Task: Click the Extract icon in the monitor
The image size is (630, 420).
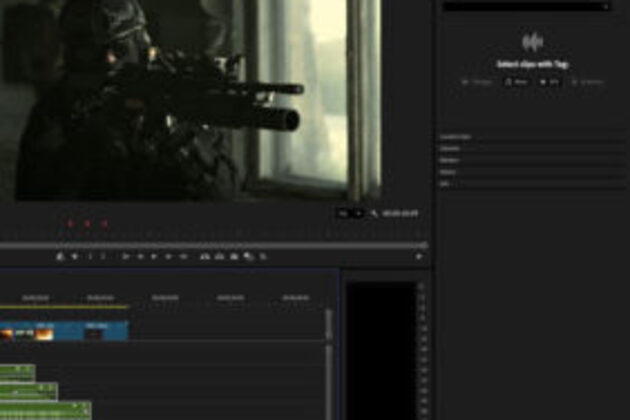Action: [219, 256]
